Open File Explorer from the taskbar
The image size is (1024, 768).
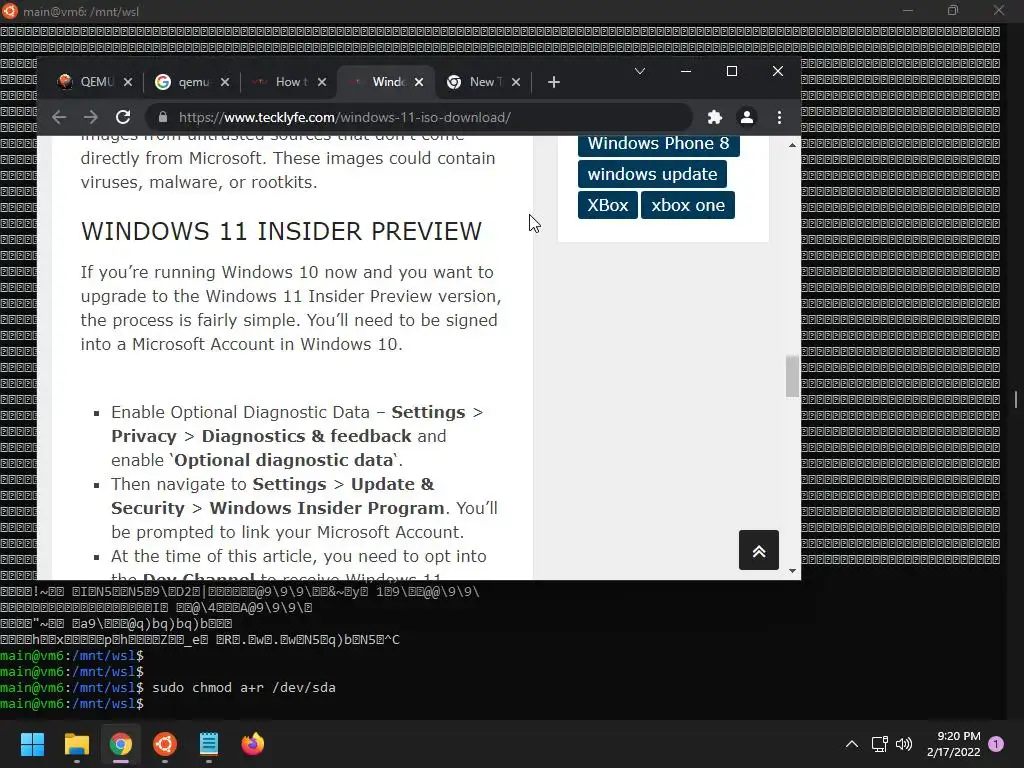pyautogui.click(x=76, y=744)
